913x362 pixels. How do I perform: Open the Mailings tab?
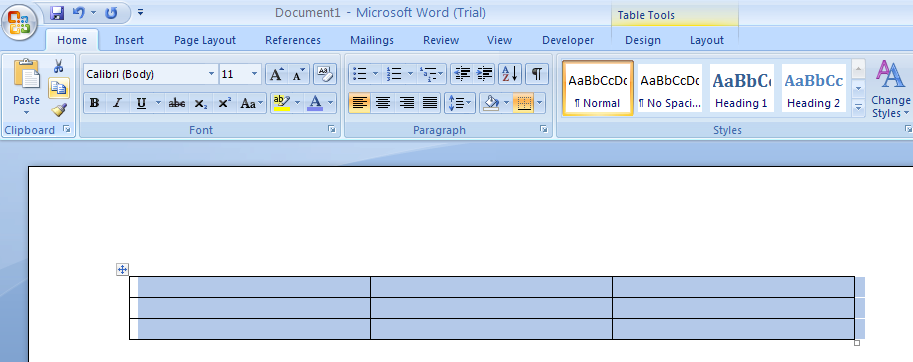pos(372,40)
